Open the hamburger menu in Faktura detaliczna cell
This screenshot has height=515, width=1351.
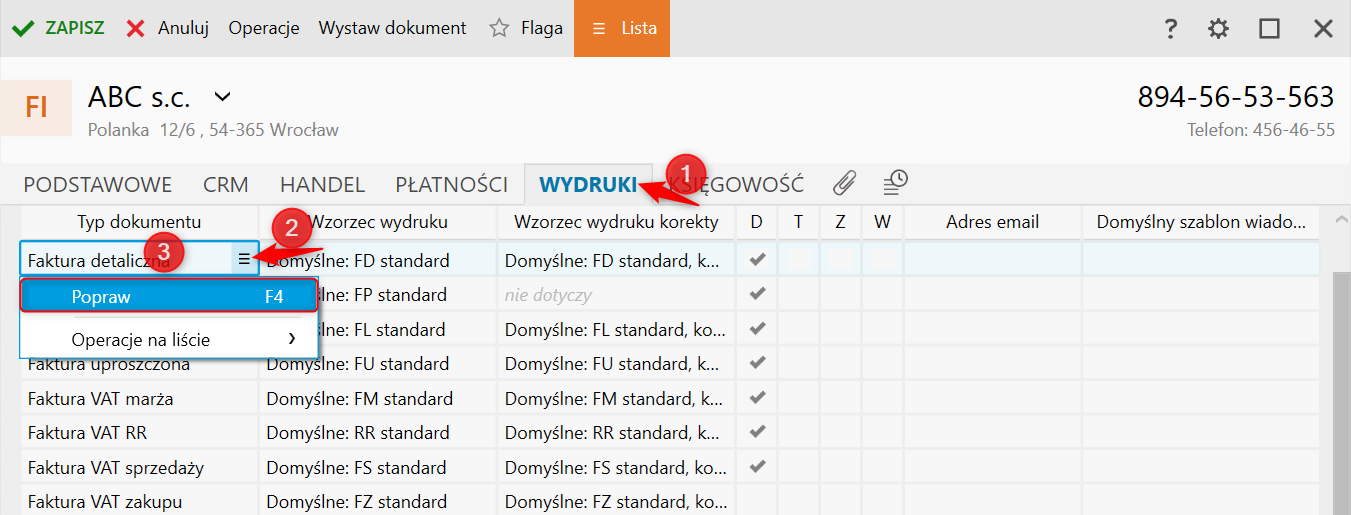point(244,259)
